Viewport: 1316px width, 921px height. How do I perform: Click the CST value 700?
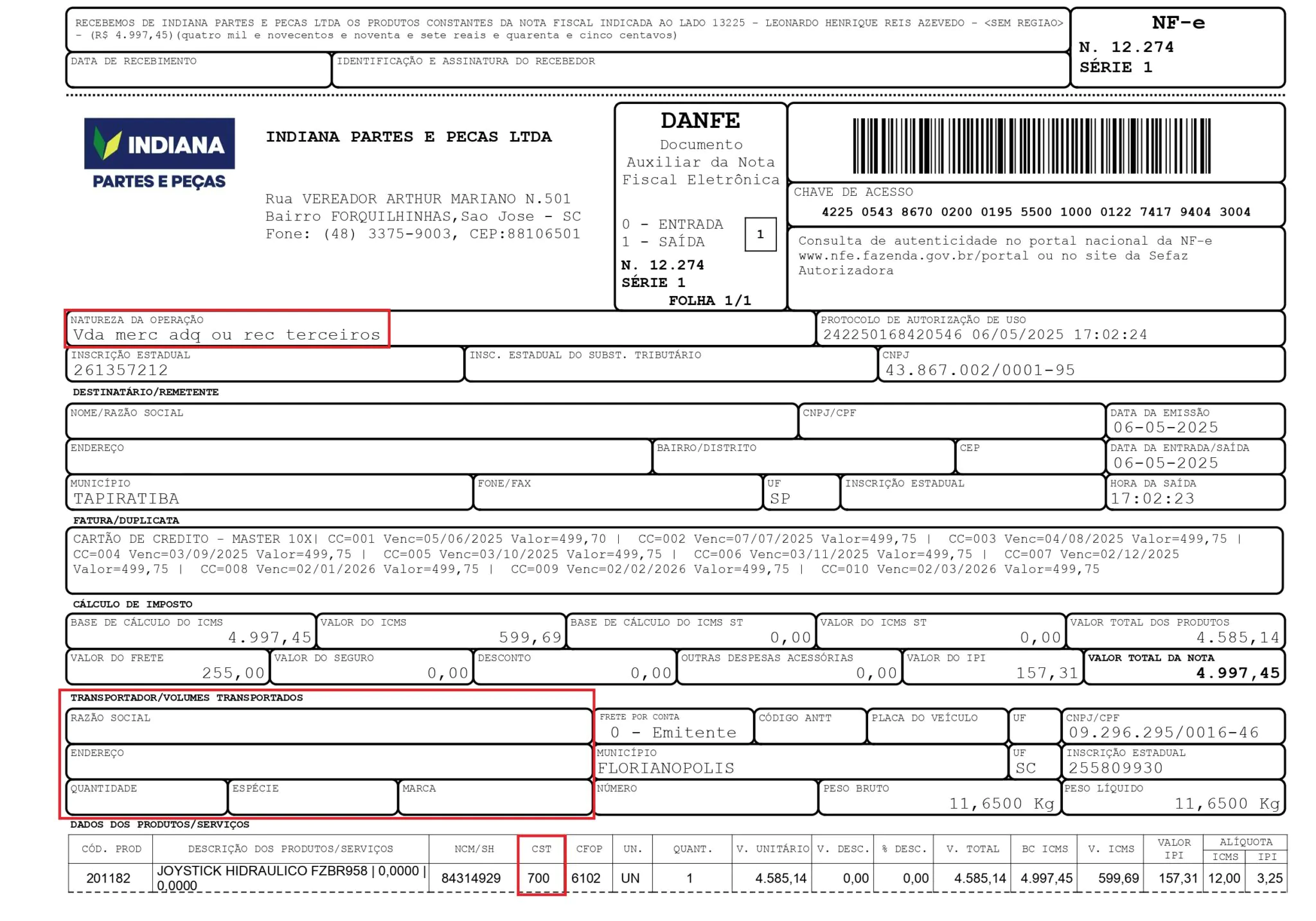538,878
